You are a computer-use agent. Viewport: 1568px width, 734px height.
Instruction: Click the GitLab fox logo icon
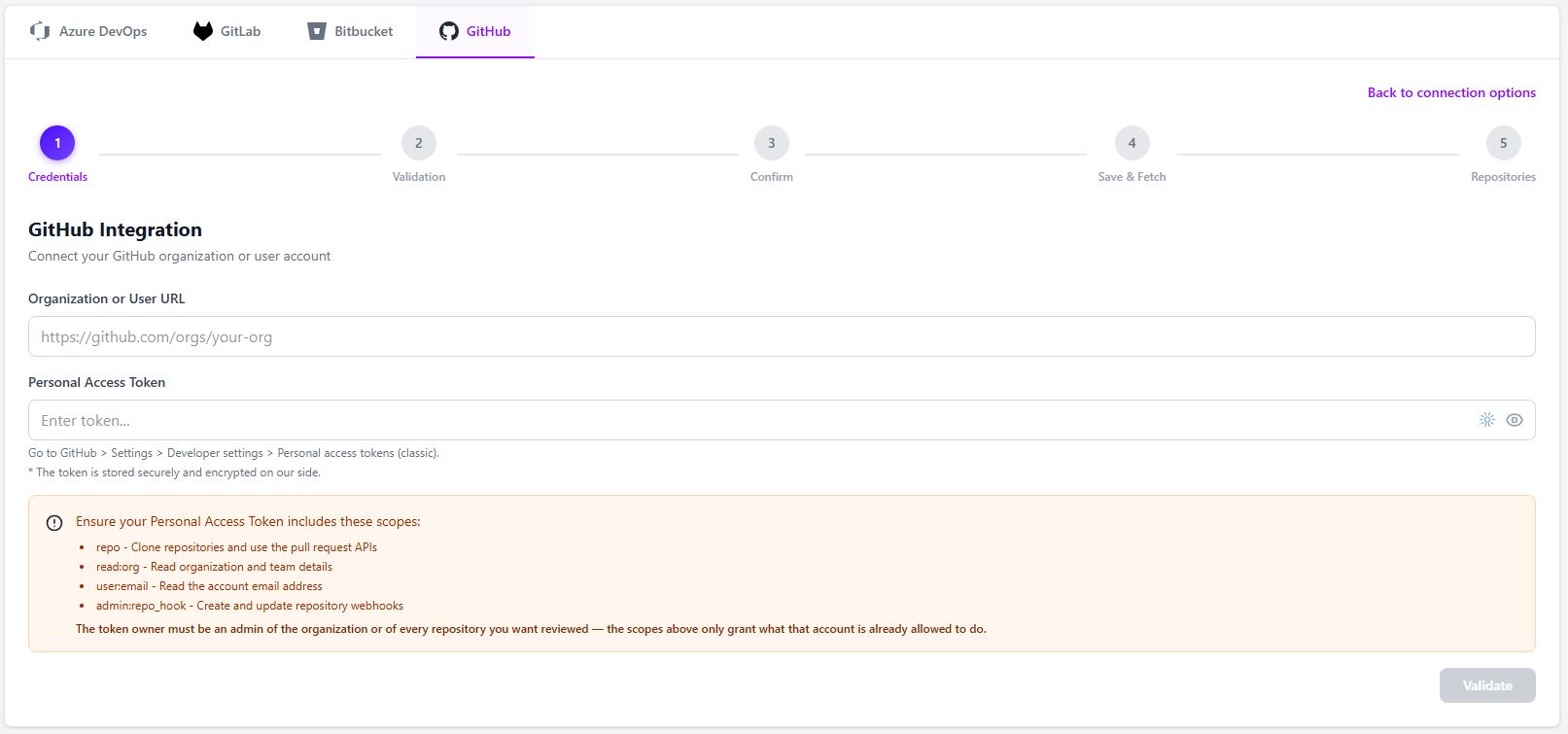point(203,31)
